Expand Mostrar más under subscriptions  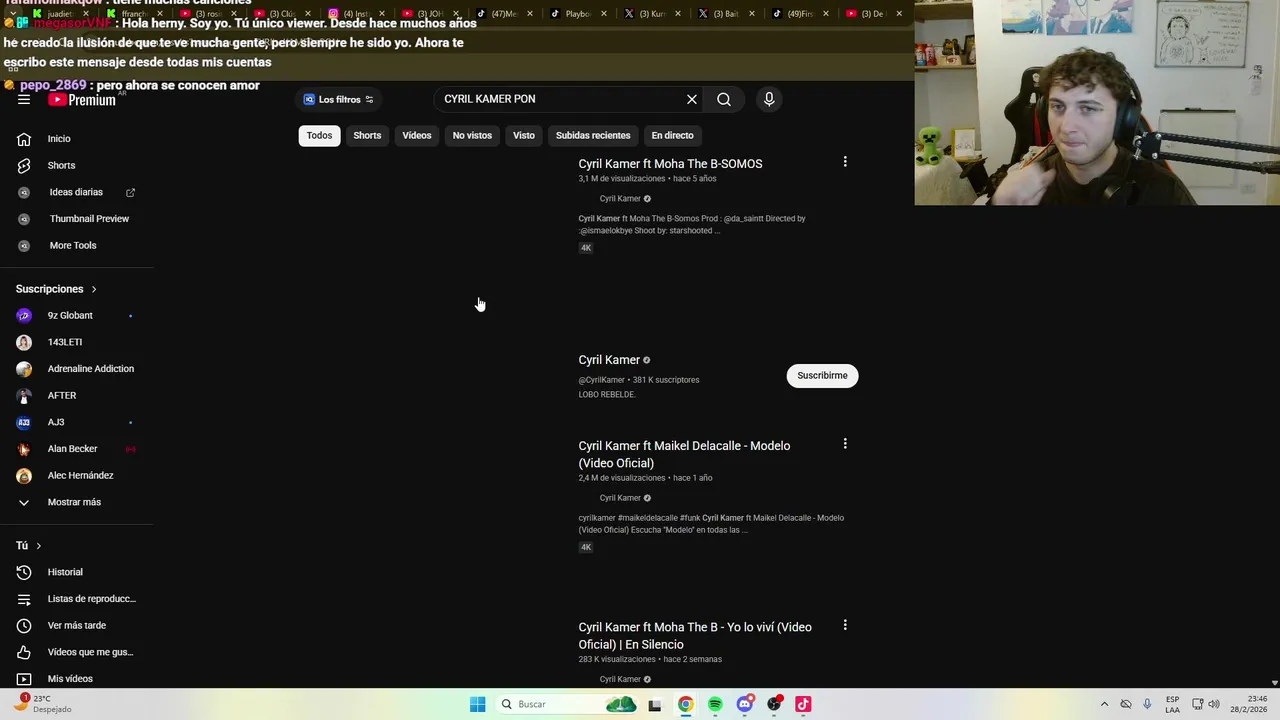click(74, 502)
